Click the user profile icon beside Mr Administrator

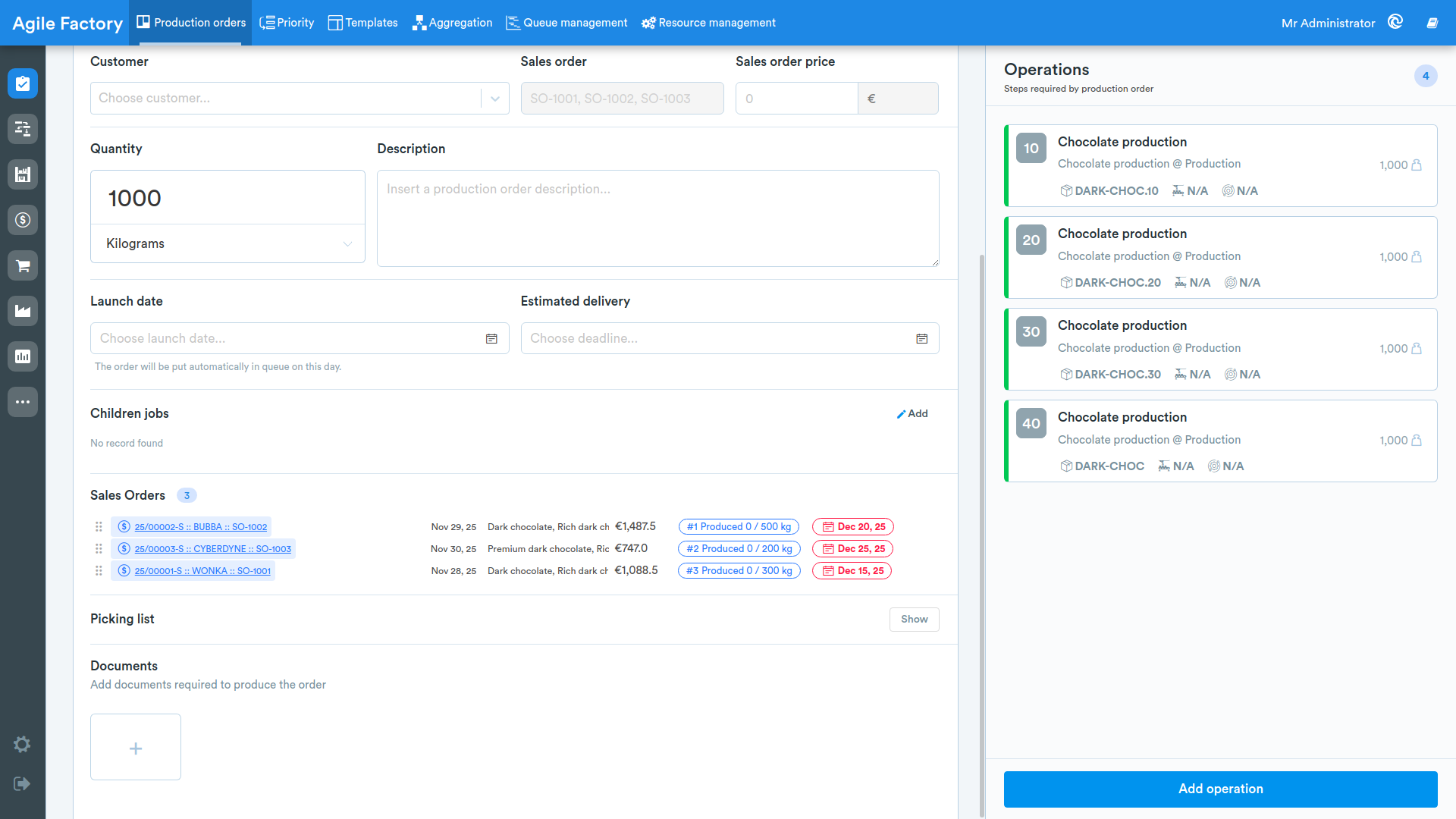pos(1395,22)
